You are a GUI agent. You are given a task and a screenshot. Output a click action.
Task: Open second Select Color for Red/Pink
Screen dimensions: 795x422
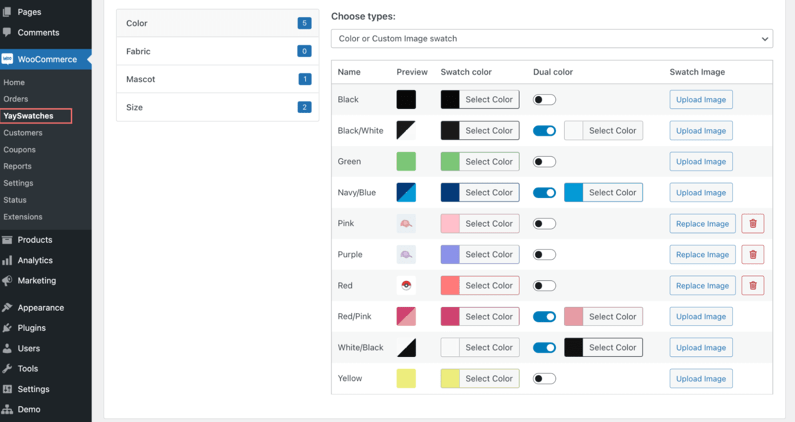[603, 316]
